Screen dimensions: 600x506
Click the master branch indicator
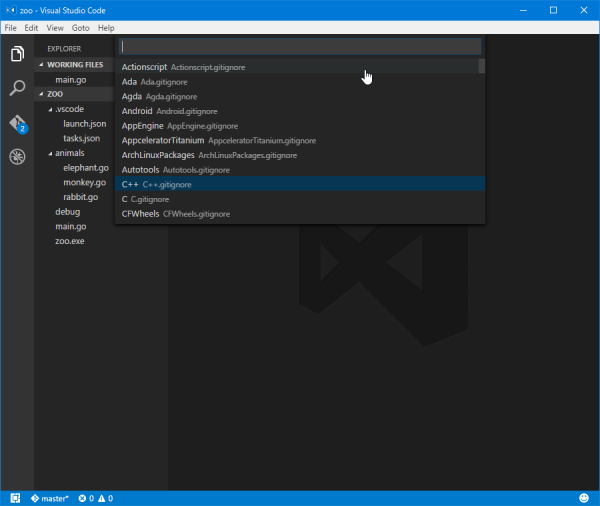coord(50,498)
